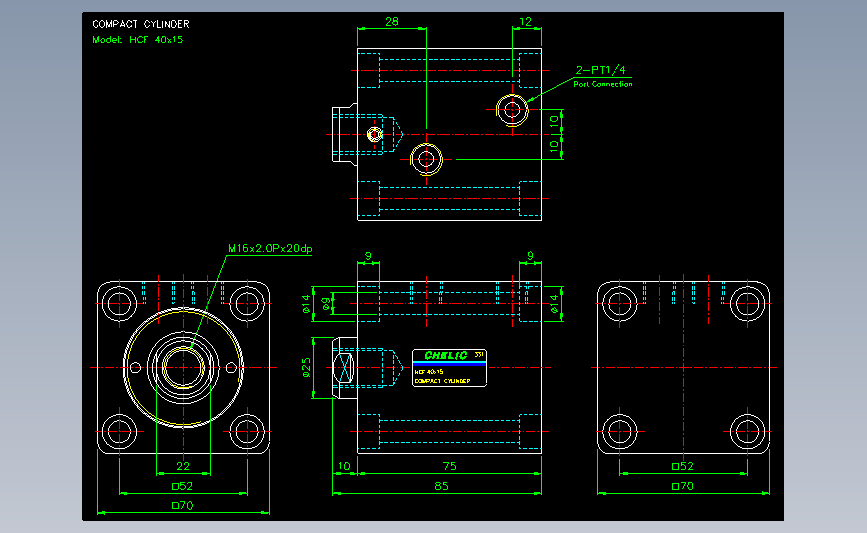Screen dimensions: 867x533
Task: Select the 9 dimension above side view's left end
Action: coord(368,256)
